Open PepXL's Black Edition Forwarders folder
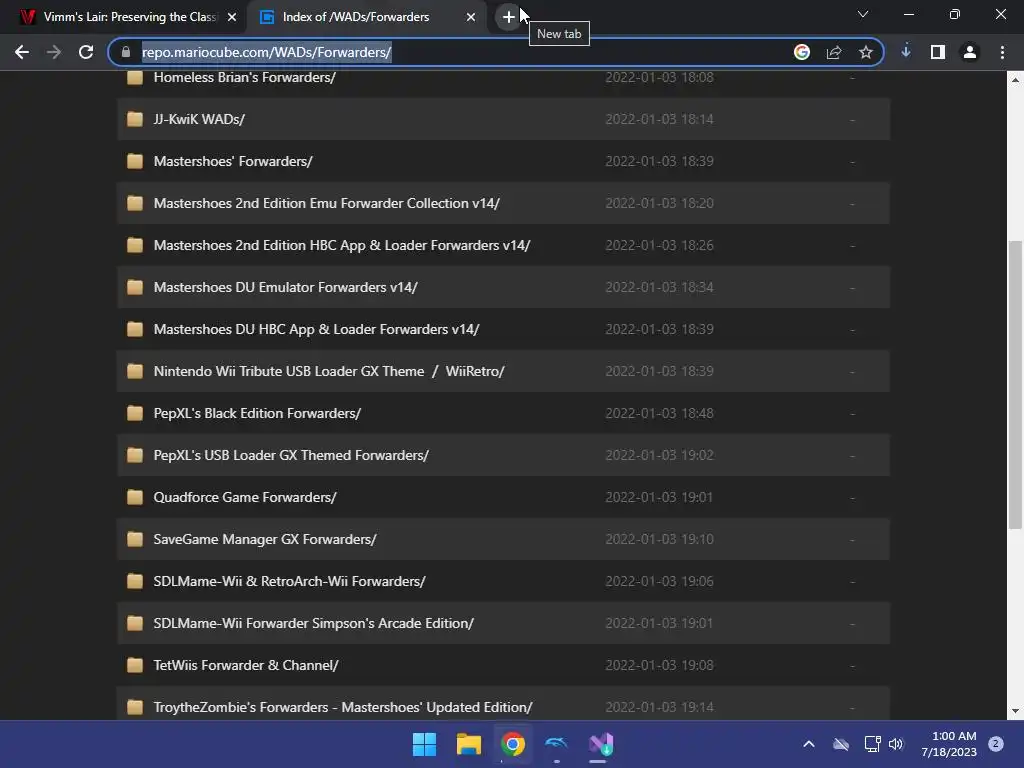The height and width of the screenshot is (768, 1024). (257, 413)
